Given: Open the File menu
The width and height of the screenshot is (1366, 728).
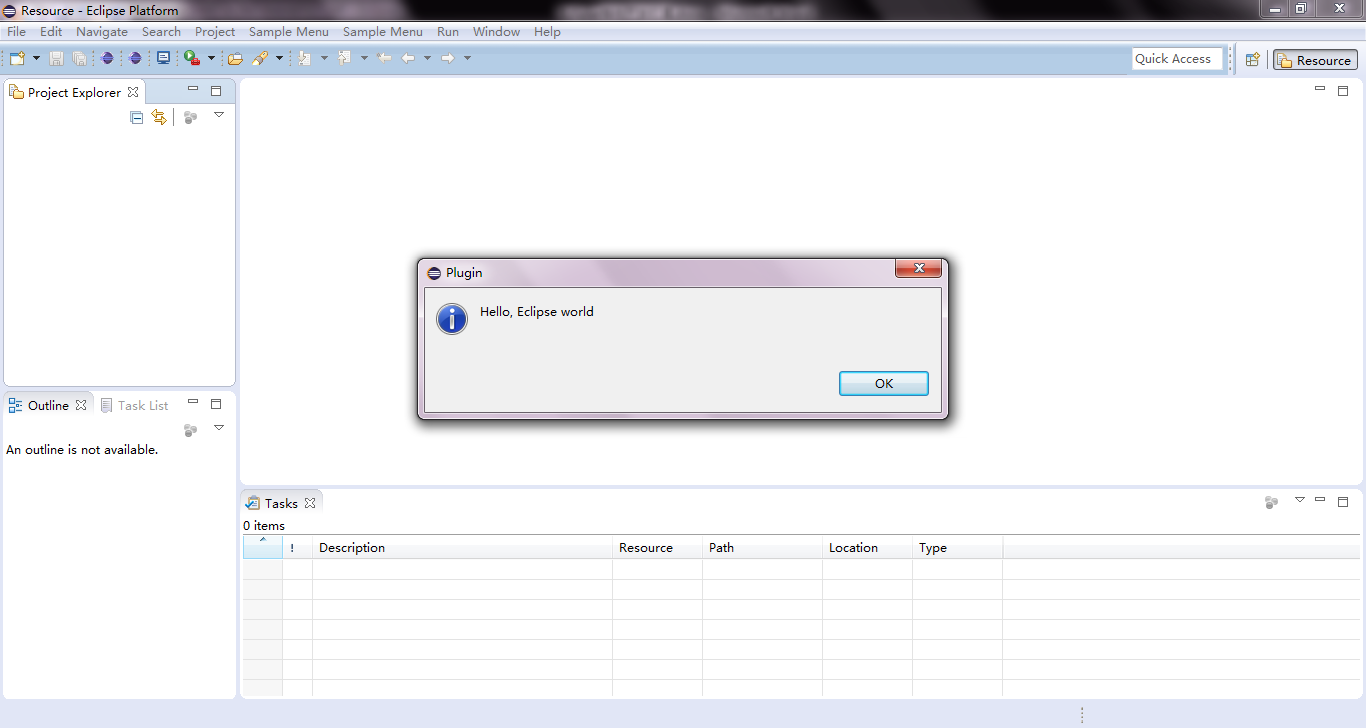Looking at the screenshot, I should 17,32.
